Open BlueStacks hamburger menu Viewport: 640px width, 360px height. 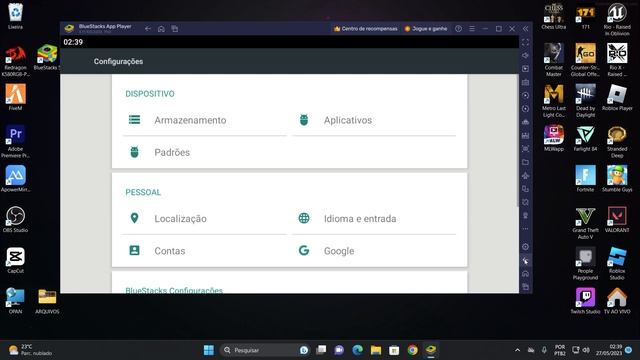click(472, 29)
